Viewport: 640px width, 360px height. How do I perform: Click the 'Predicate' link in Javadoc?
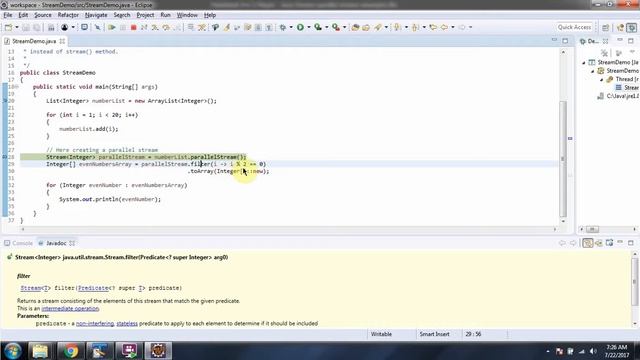93,288
